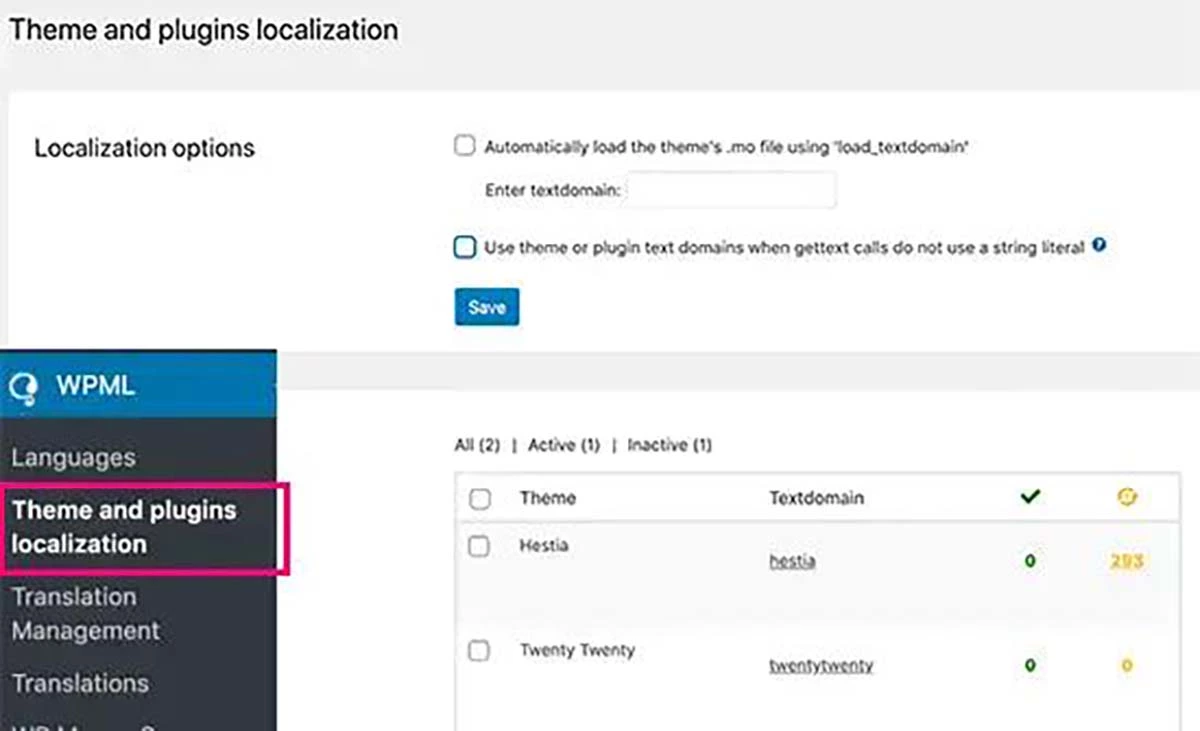
Task: Filter themes by All (2)
Action: [x=477, y=445]
